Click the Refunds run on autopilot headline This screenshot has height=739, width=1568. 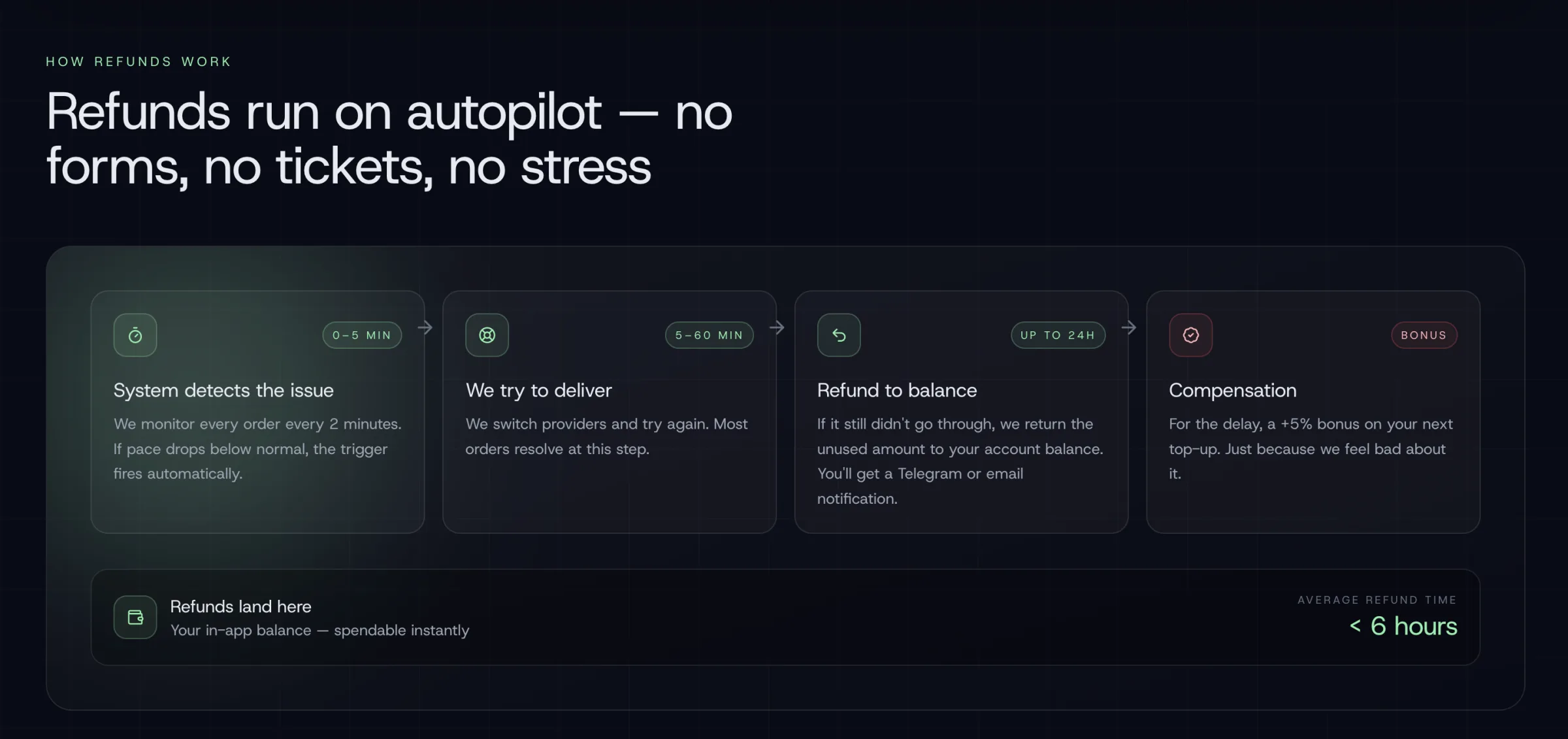click(x=389, y=139)
